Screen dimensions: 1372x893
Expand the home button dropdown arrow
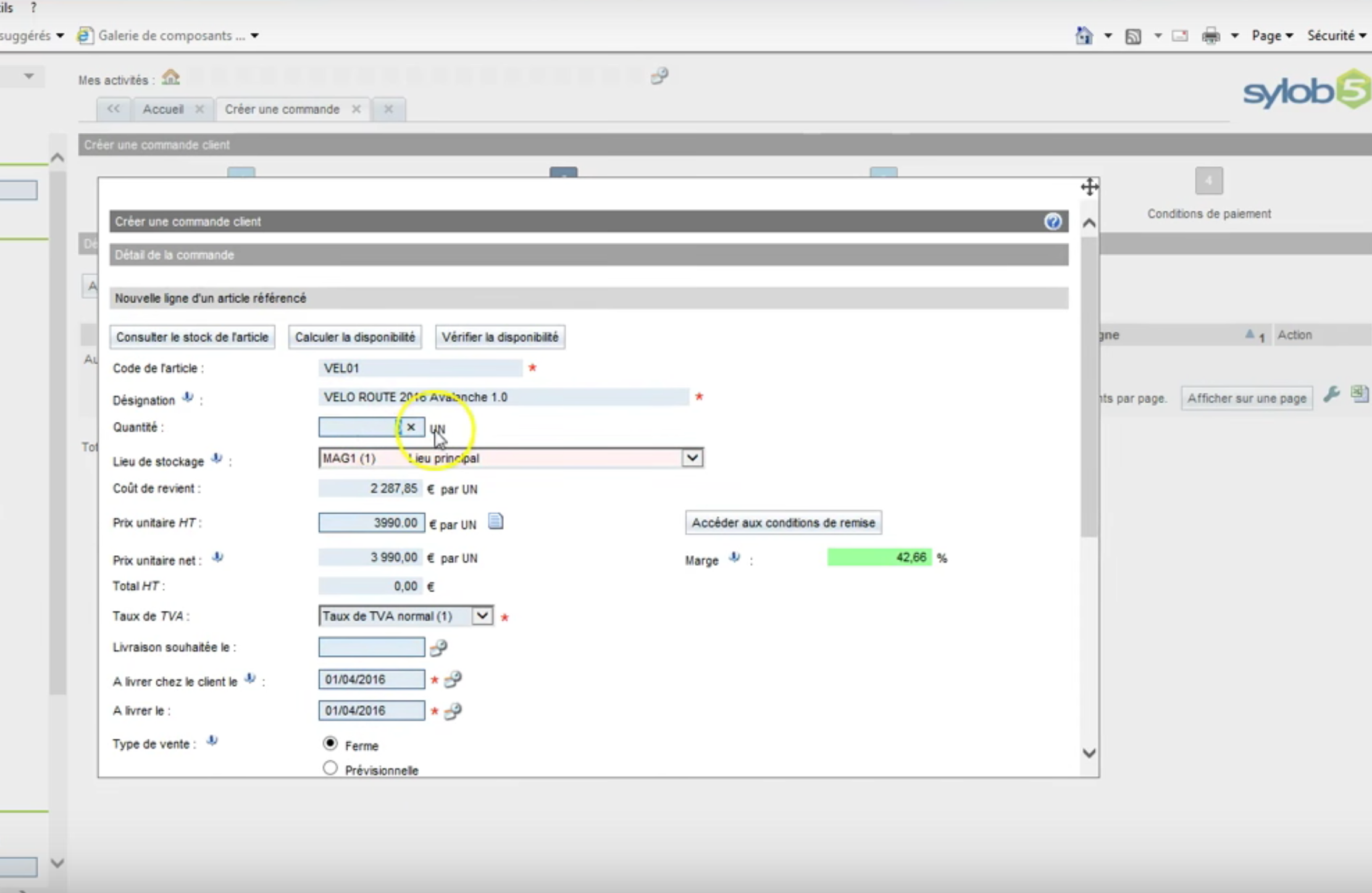click(x=1108, y=36)
